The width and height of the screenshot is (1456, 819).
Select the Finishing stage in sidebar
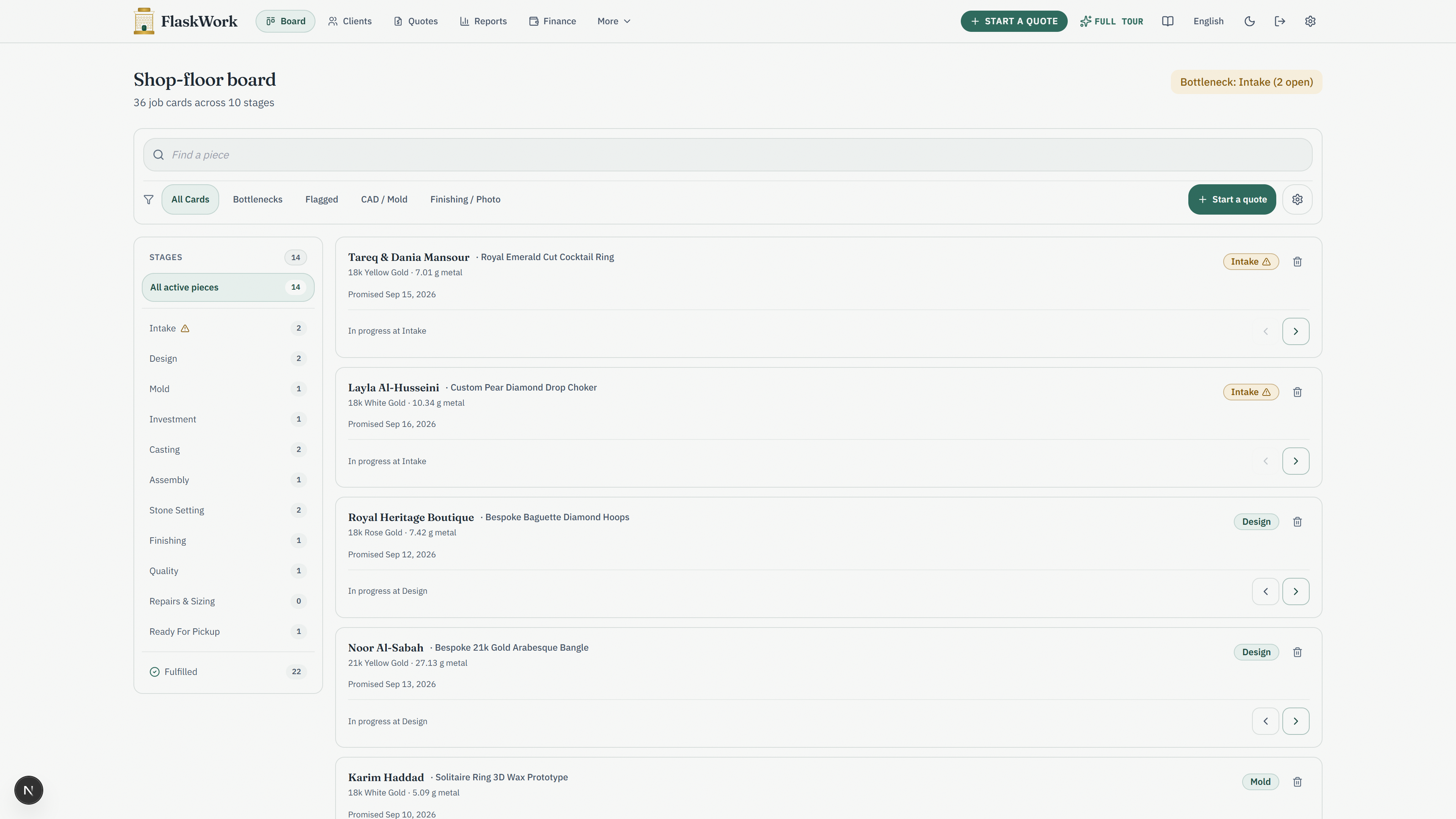click(x=228, y=541)
